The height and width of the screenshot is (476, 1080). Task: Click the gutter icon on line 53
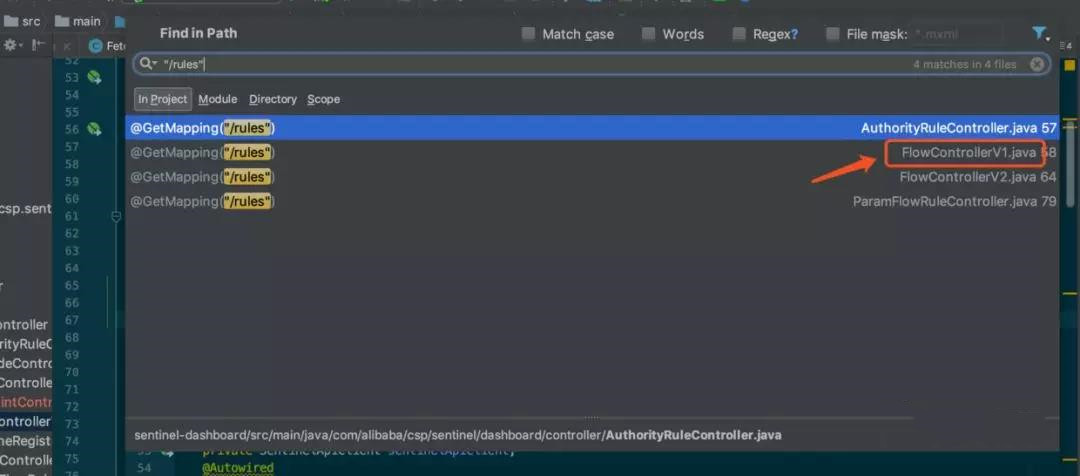pos(94,77)
